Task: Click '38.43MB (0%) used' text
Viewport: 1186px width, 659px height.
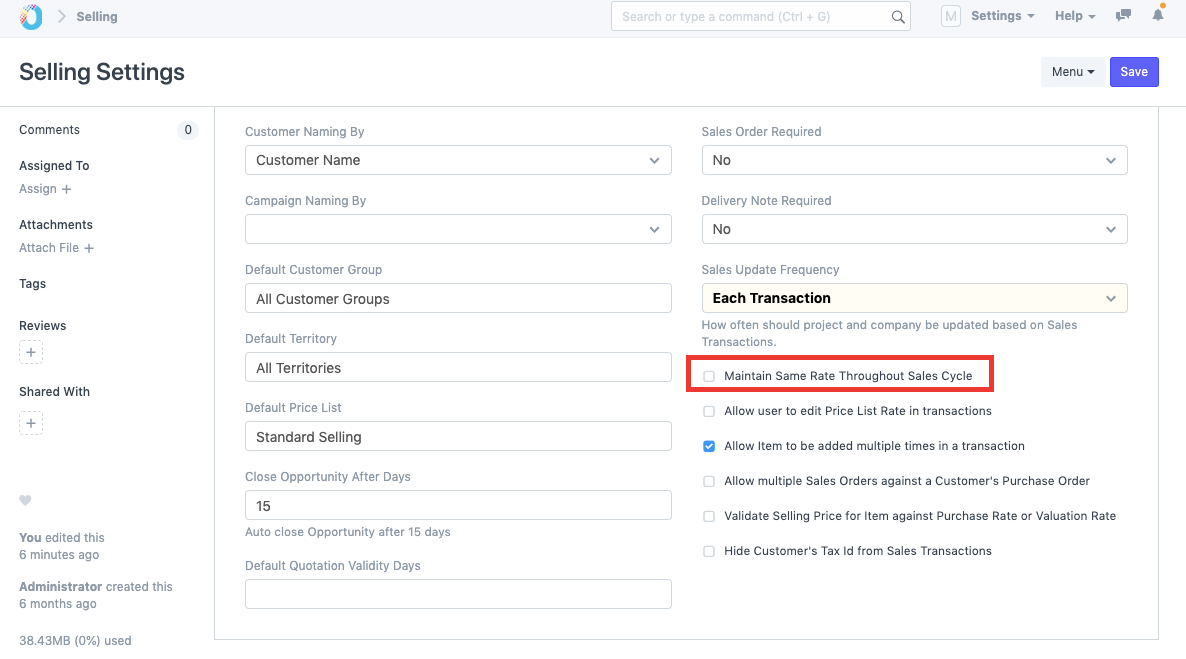Action: click(x=75, y=641)
